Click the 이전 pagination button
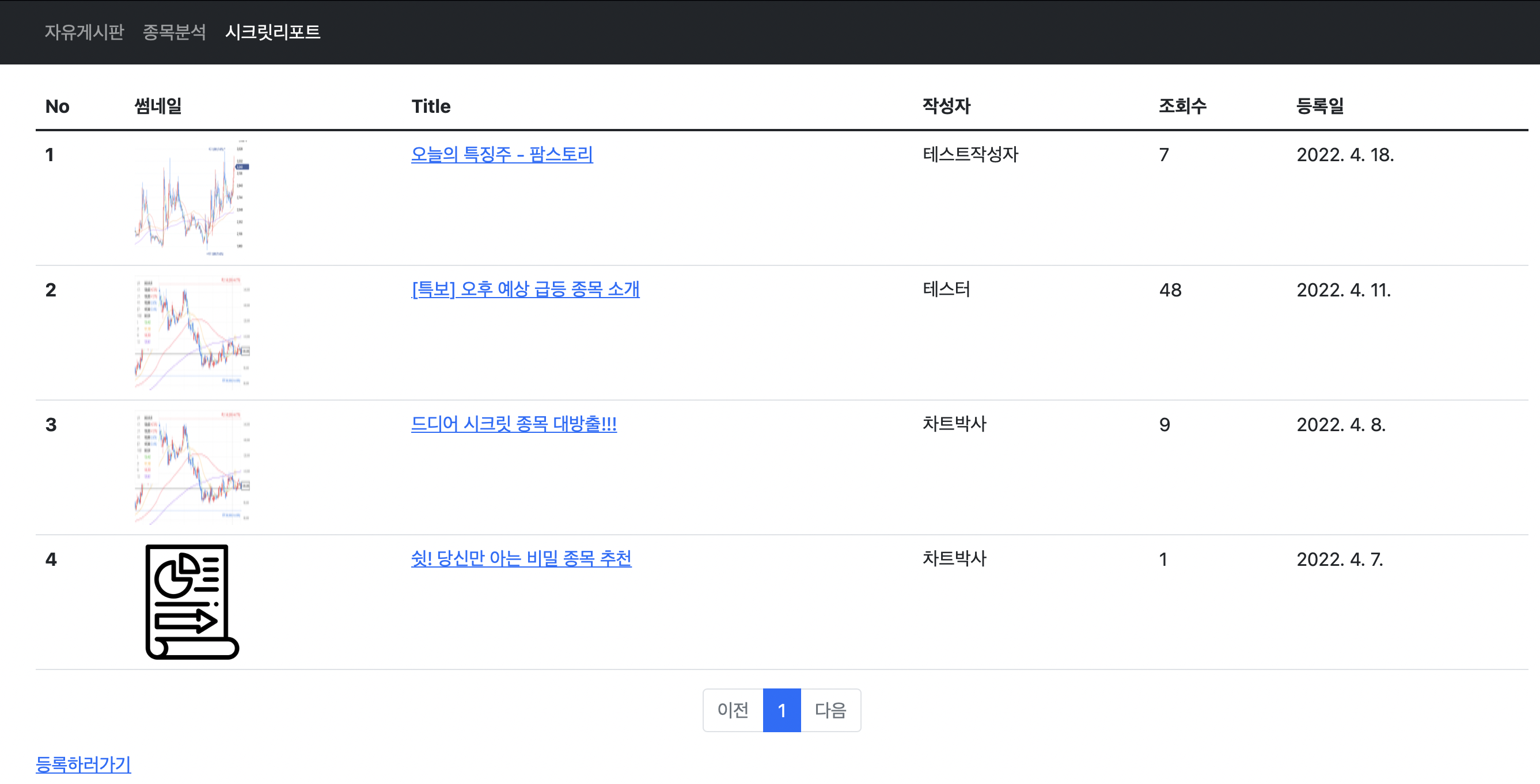The width and height of the screenshot is (1540, 784). [x=733, y=710]
